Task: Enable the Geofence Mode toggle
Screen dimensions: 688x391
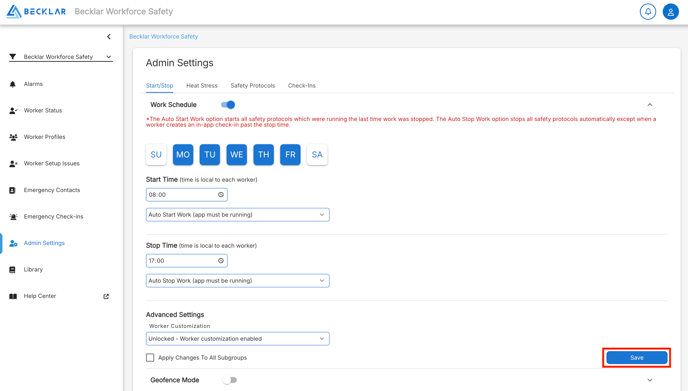Action: tap(229, 380)
